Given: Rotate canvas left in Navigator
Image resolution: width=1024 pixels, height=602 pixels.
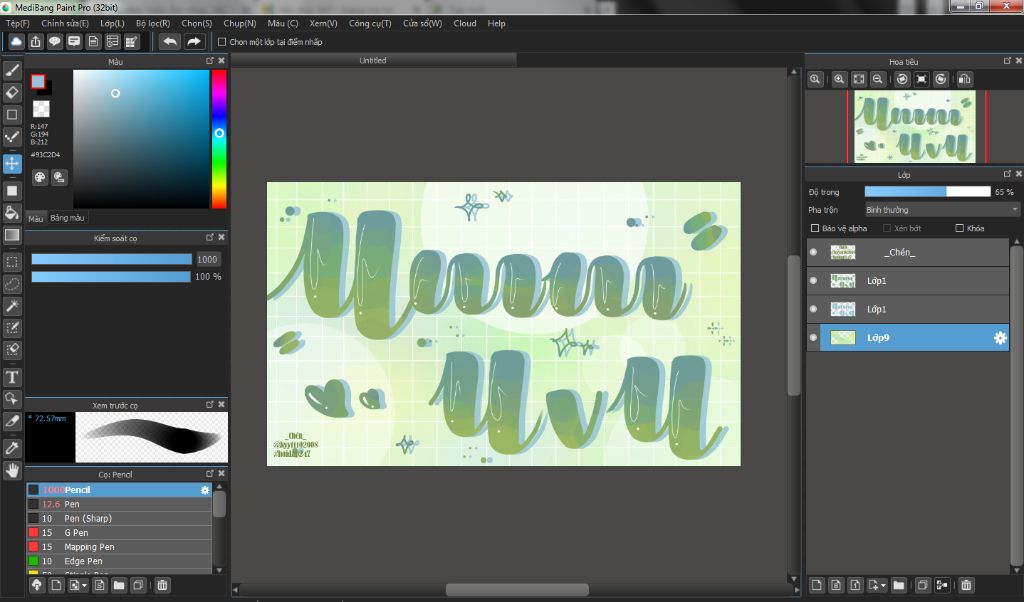Looking at the screenshot, I should (x=902, y=79).
